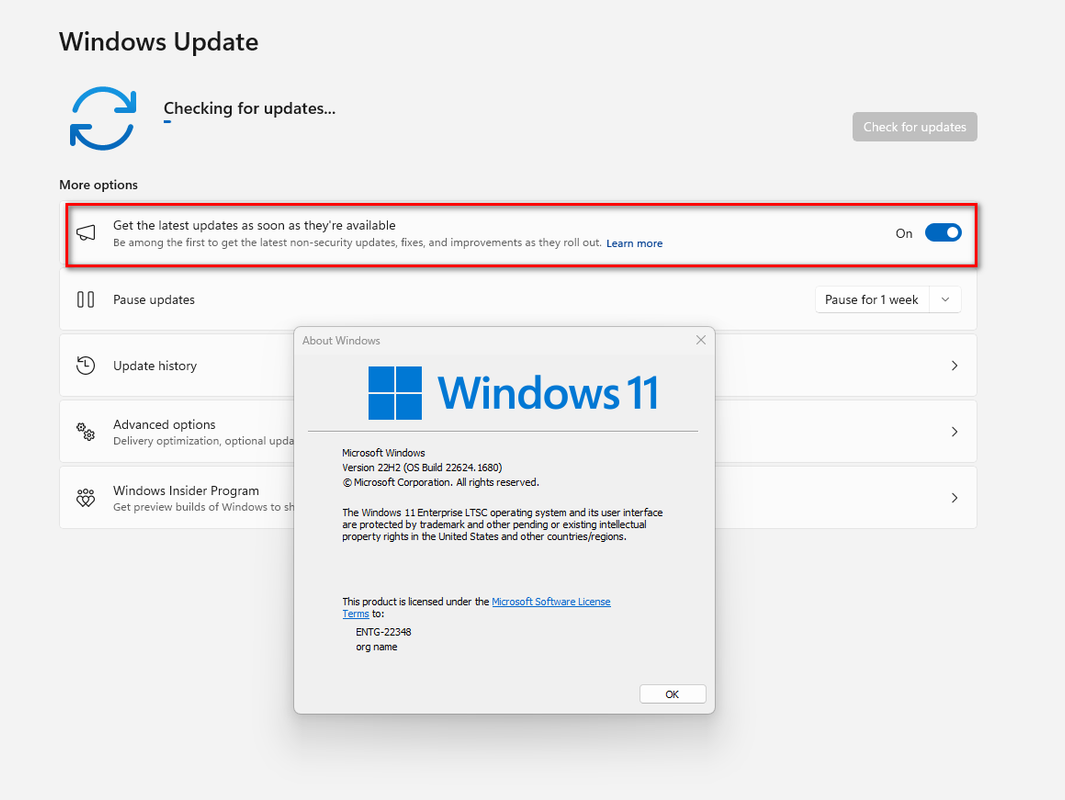
Task: Click the pause icon beside Pause updates
Action: [86, 299]
